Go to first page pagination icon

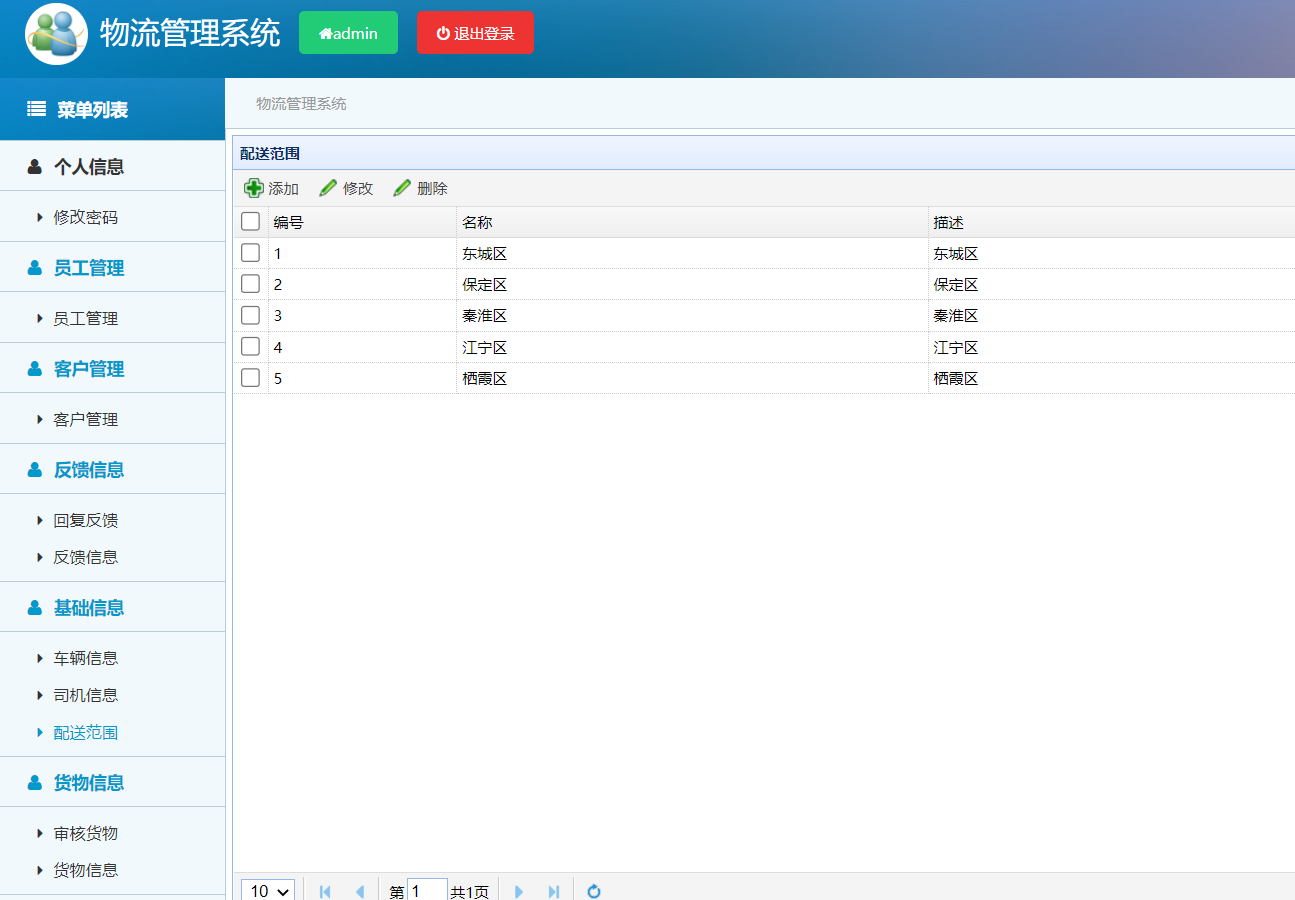(x=325, y=891)
